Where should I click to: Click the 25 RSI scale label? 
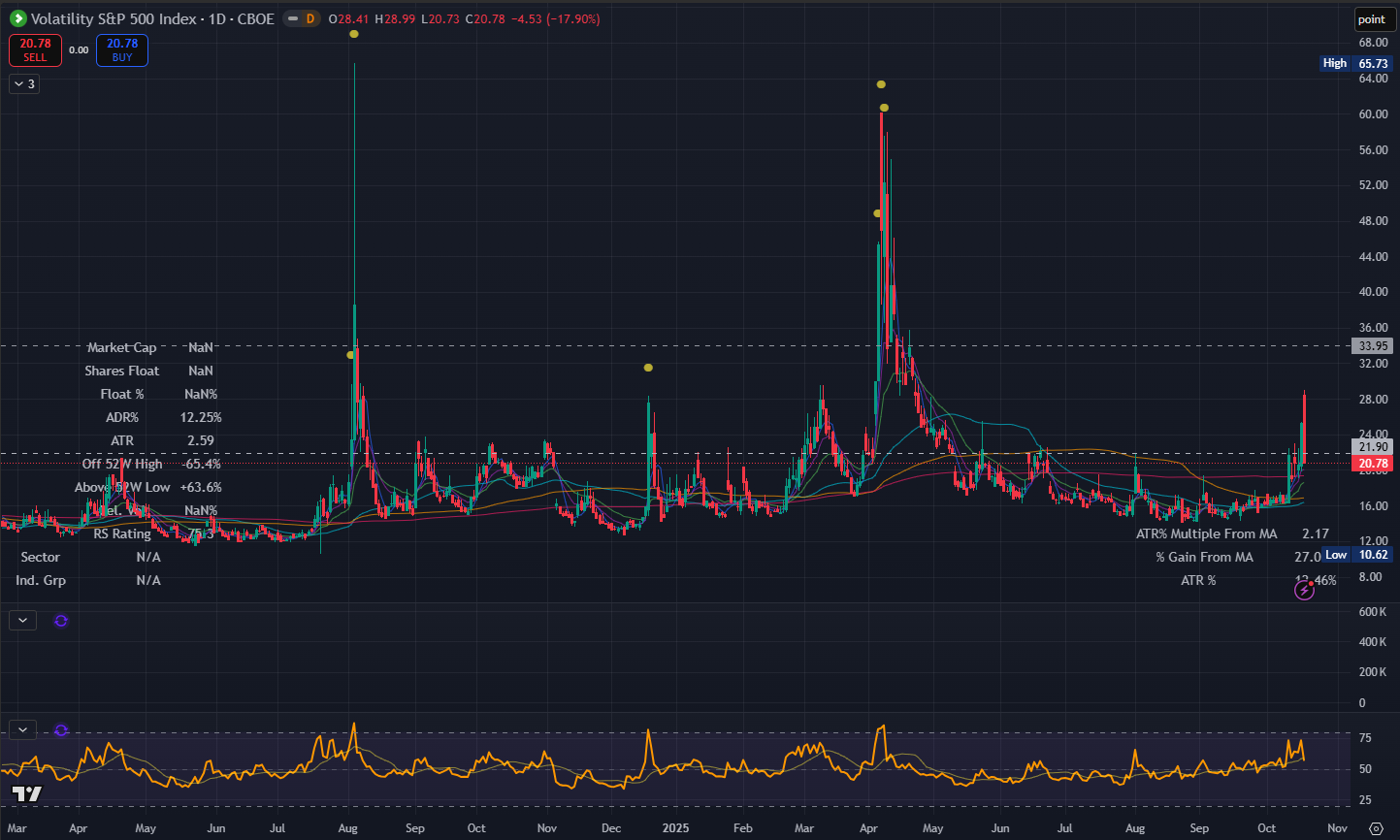click(1365, 800)
